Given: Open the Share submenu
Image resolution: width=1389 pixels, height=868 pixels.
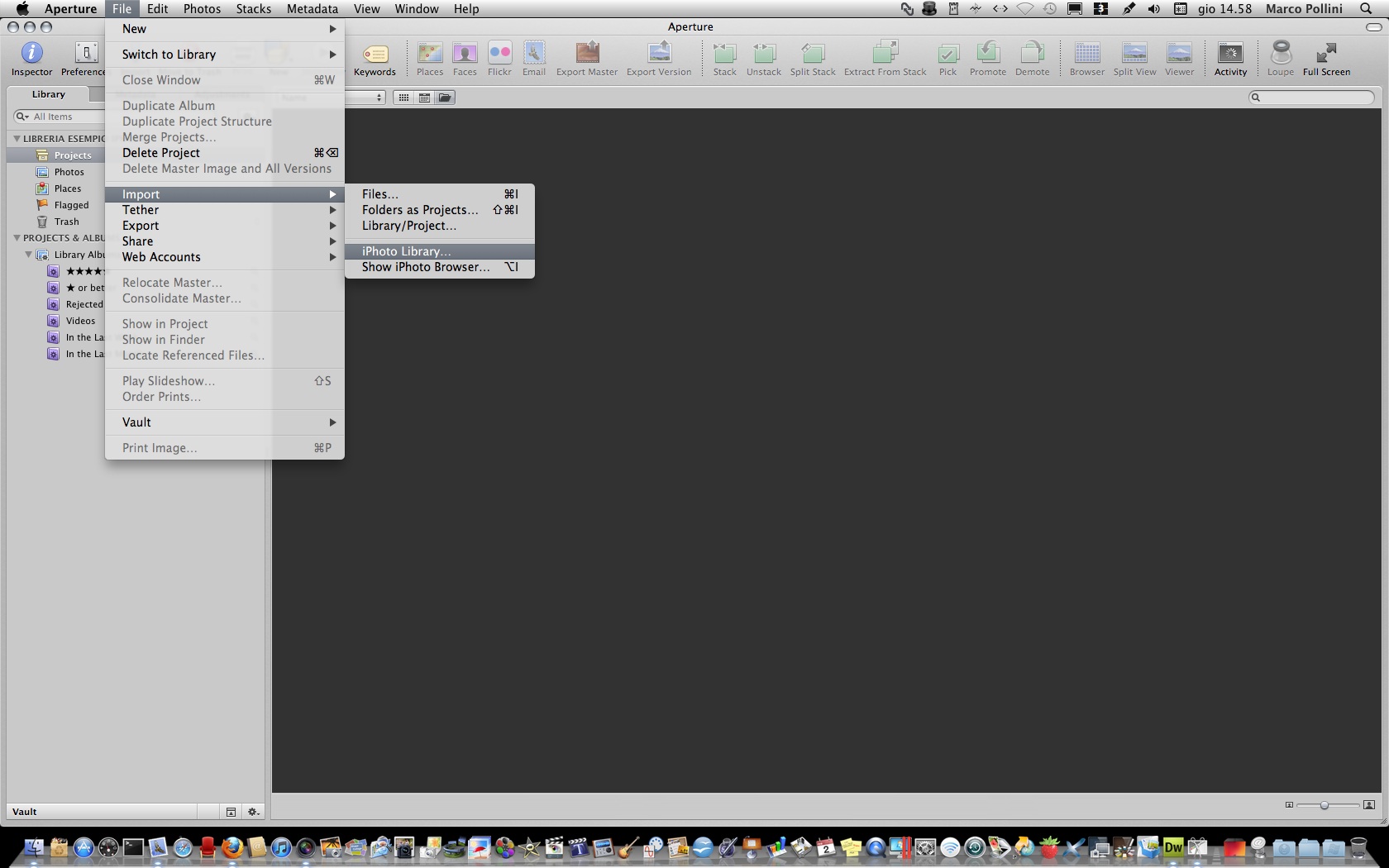Looking at the screenshot, I should tap(225, 241).
